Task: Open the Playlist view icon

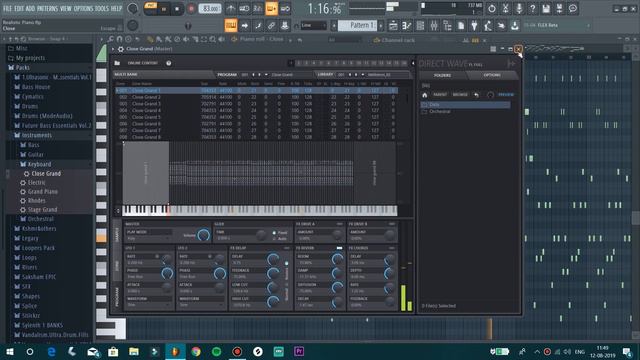Action: pyautogui.click(x=393, y=25)
